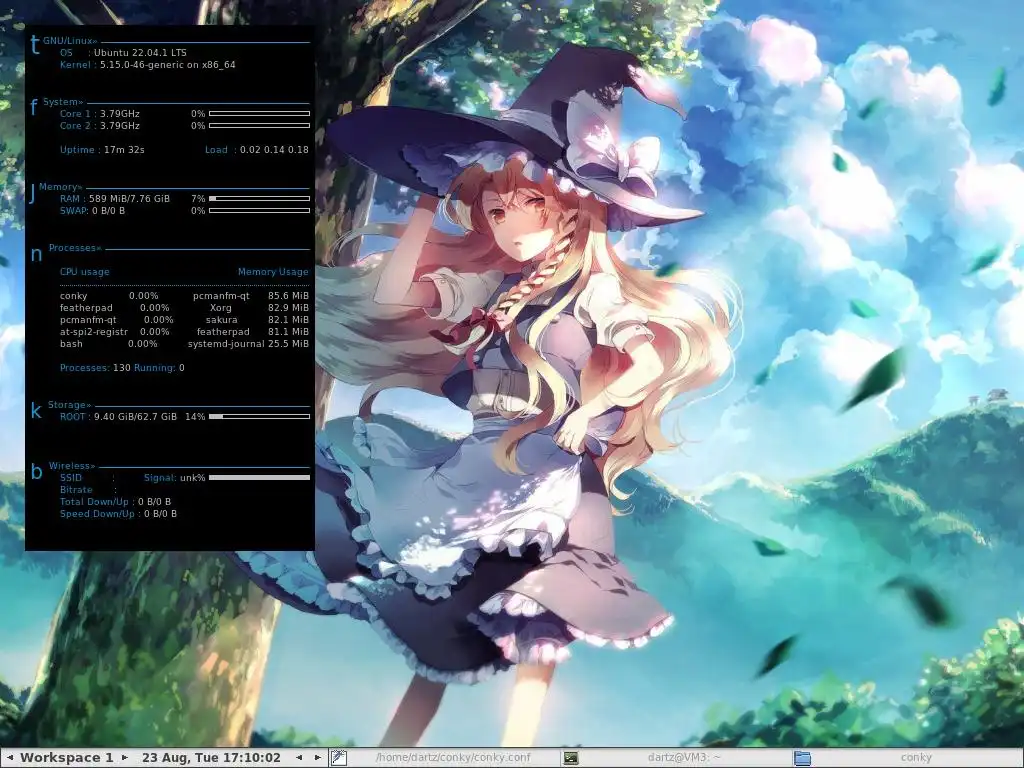Image resolution: width=1024 pixels, height=768 pixels.
Task: Click the Processes: 130 count
Action: coord(95,368)
